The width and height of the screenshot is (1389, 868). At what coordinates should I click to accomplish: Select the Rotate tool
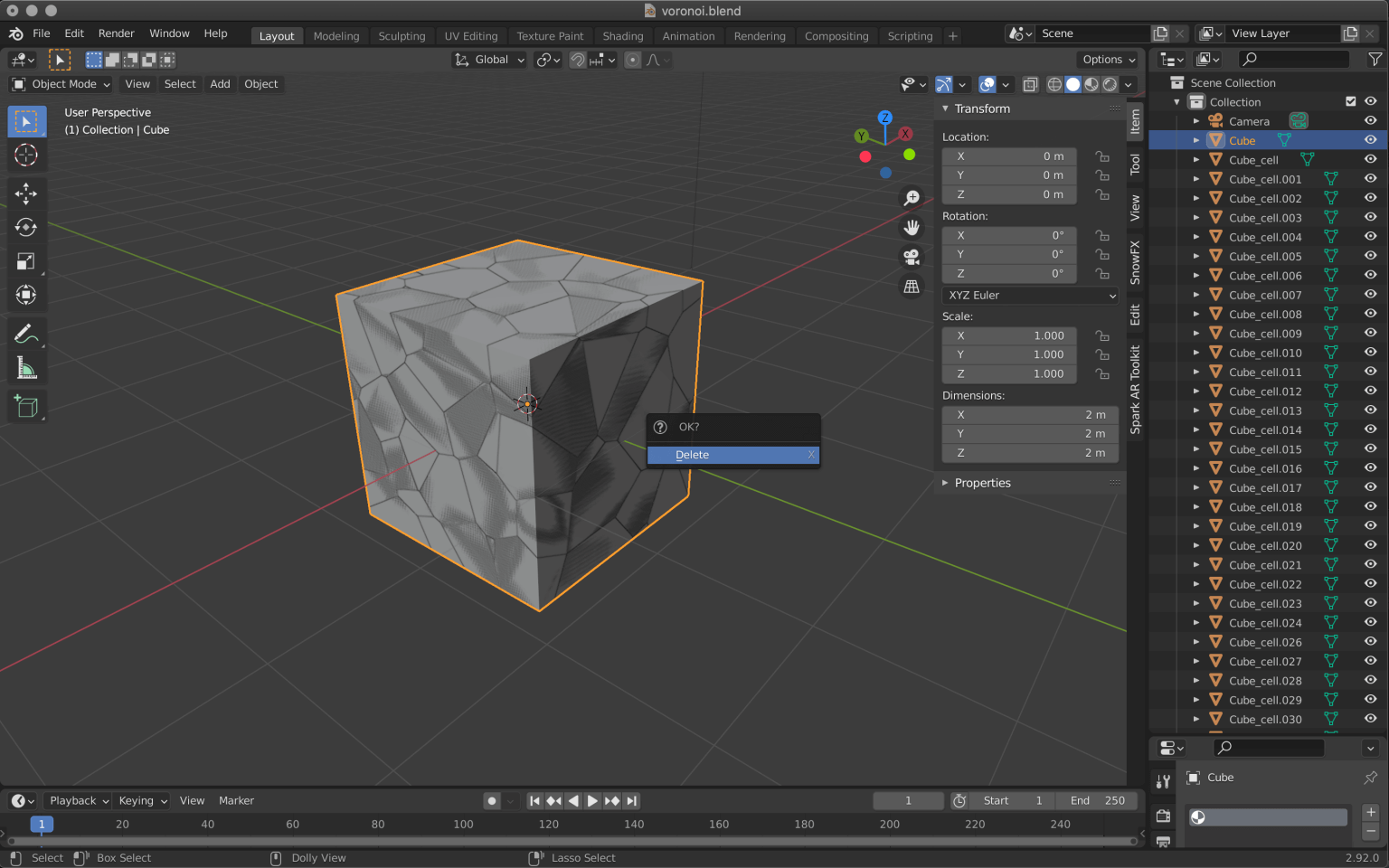coord(26,227)
